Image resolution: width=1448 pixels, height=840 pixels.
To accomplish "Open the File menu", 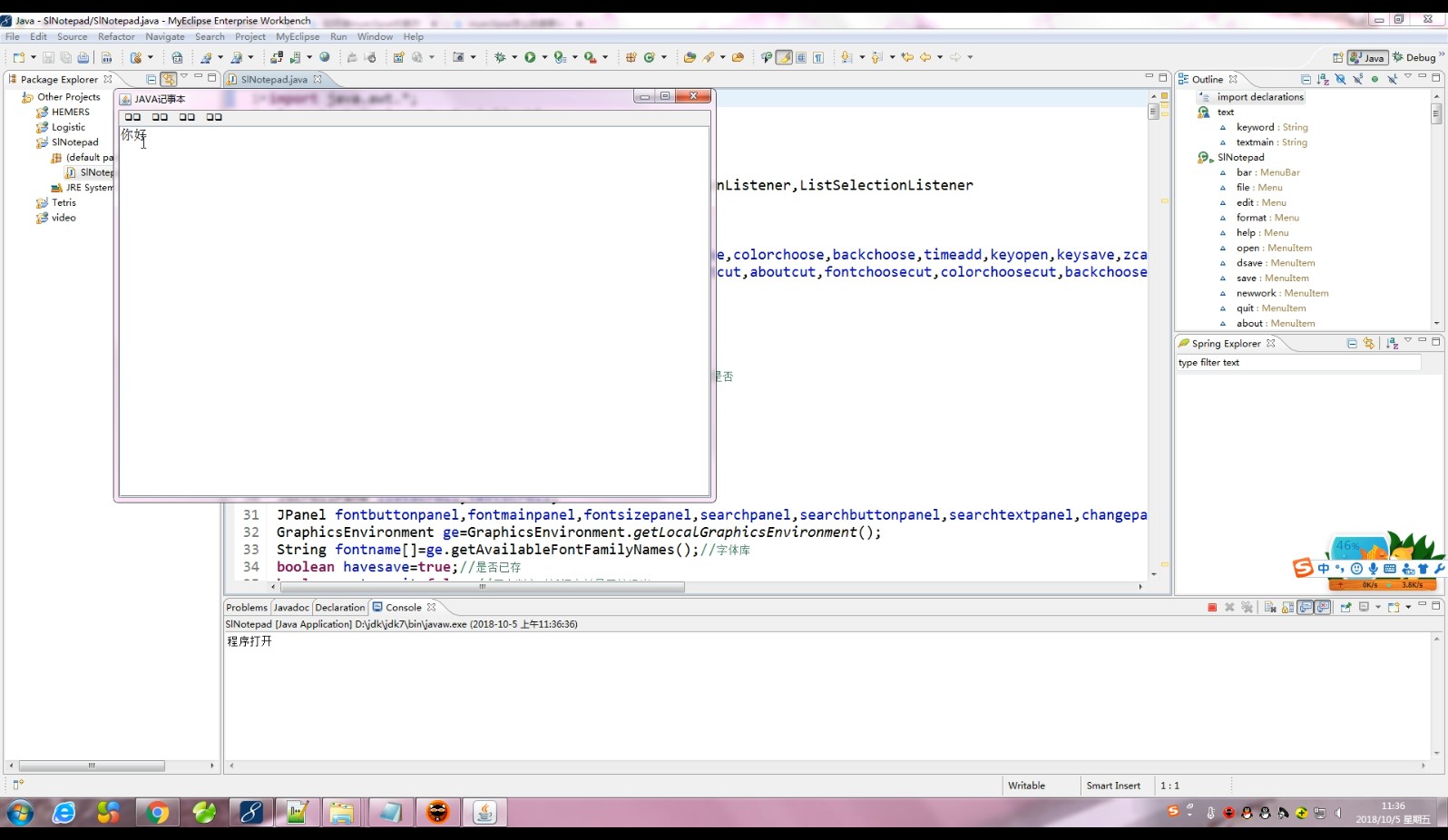I will 12,36.
